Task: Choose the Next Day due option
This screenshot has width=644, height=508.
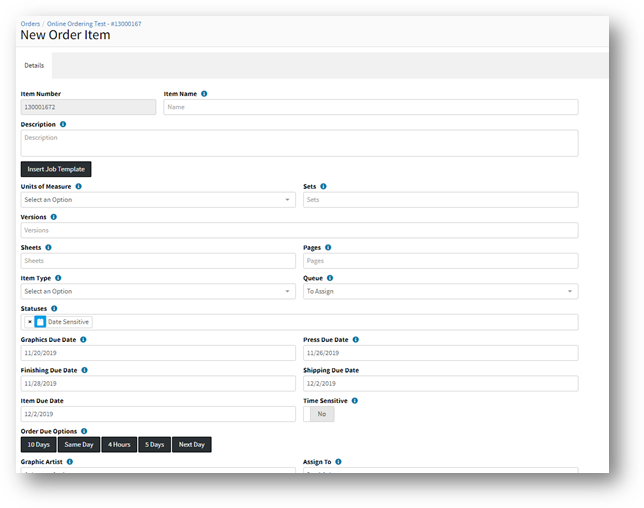Action: coord(192,444)
